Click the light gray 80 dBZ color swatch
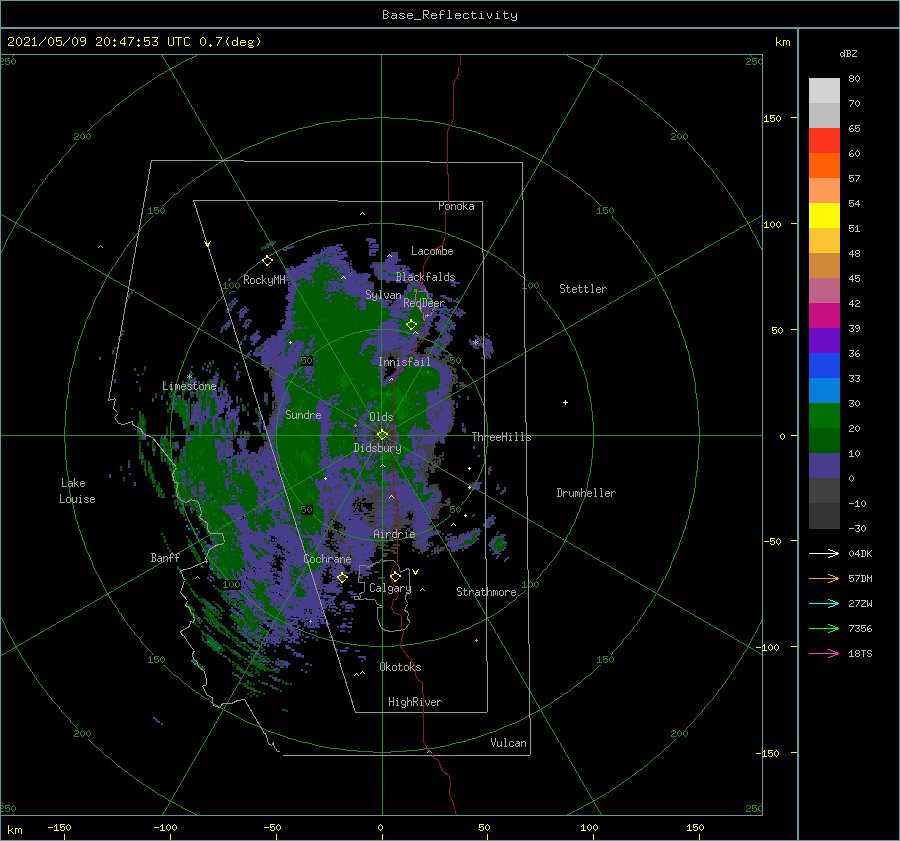 (x=824, y=91)
